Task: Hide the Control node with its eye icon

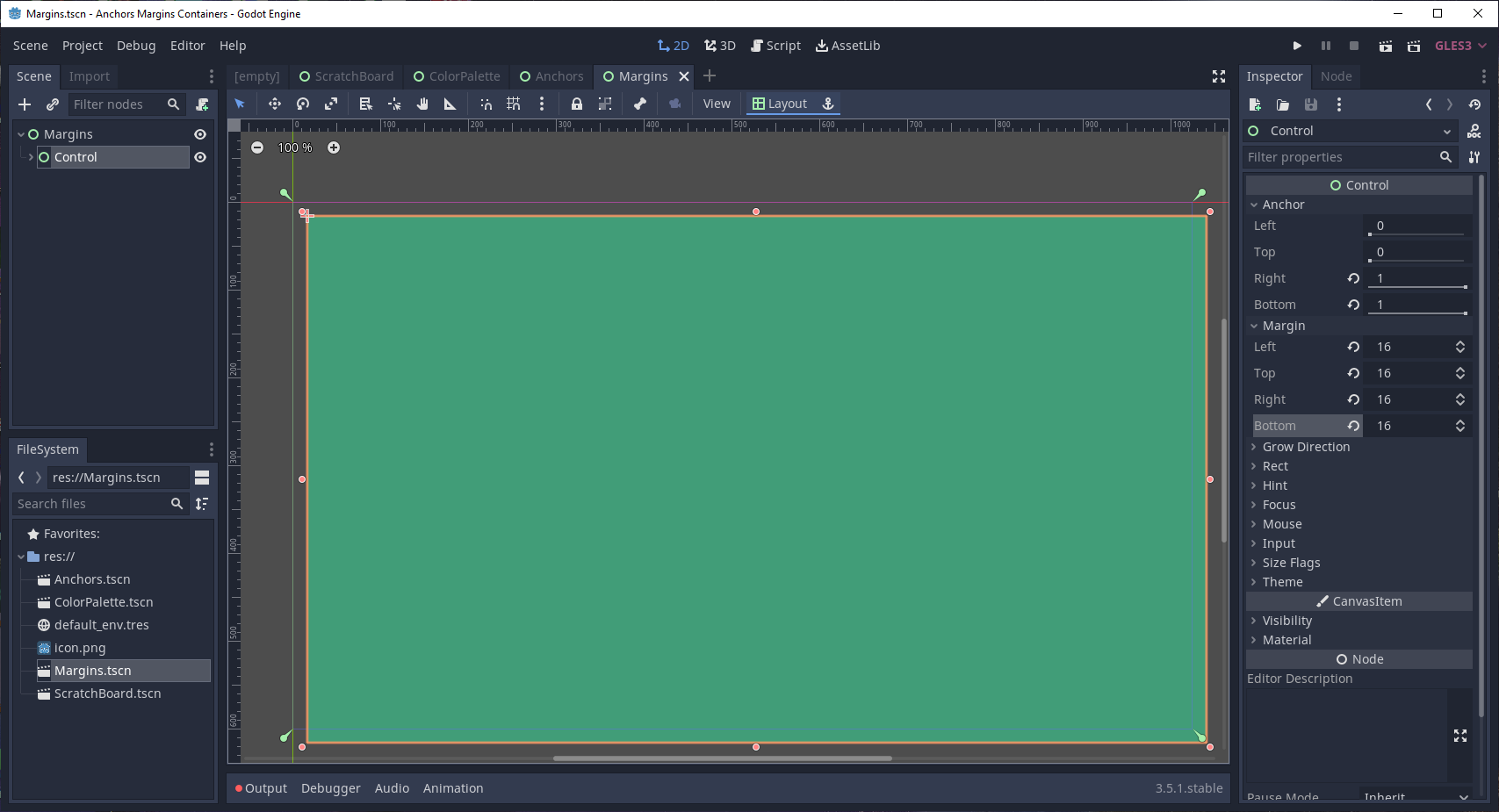Action: point(200,157)
